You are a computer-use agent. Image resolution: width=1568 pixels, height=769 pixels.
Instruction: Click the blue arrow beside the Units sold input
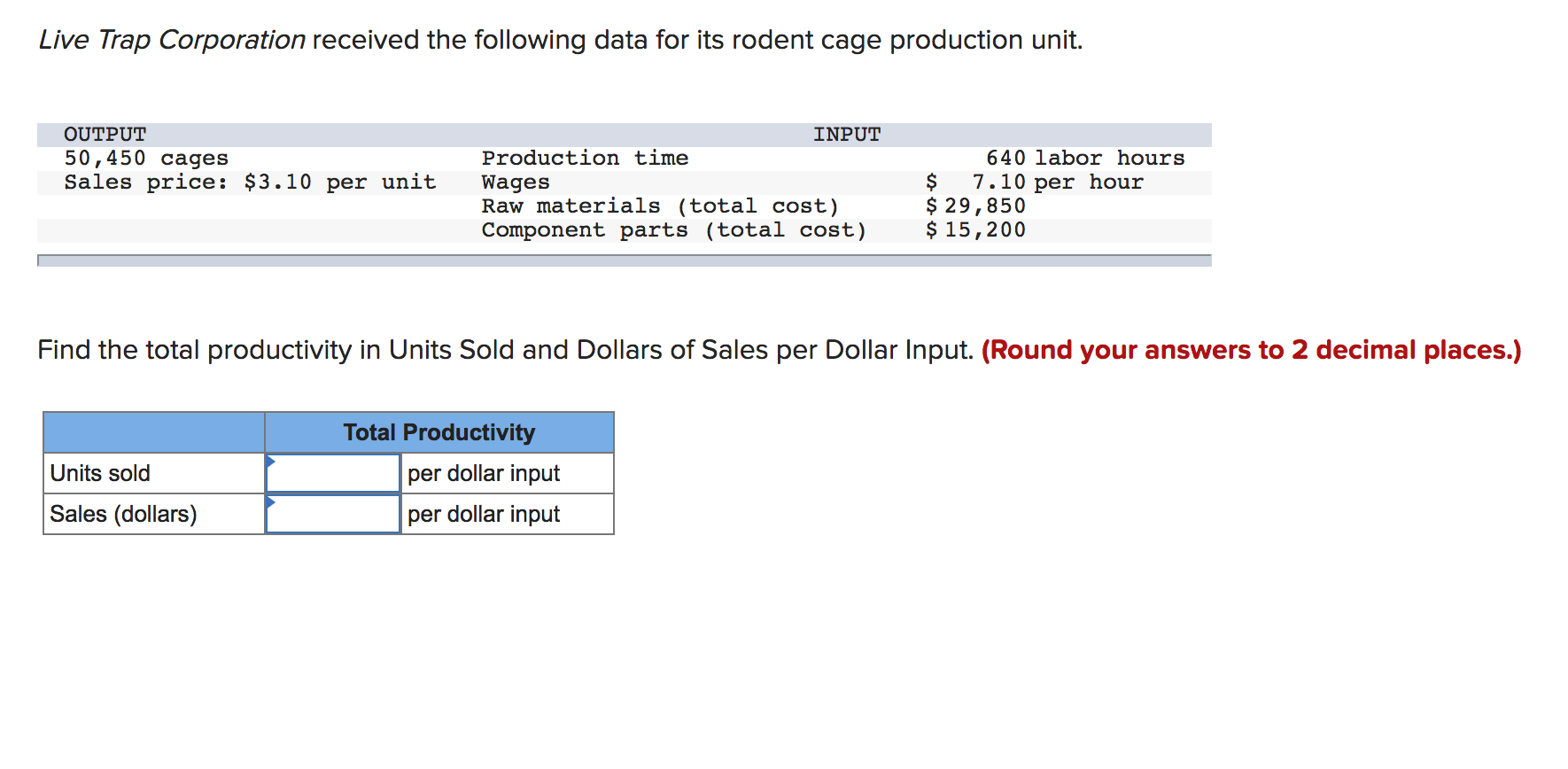click(269, 462)
